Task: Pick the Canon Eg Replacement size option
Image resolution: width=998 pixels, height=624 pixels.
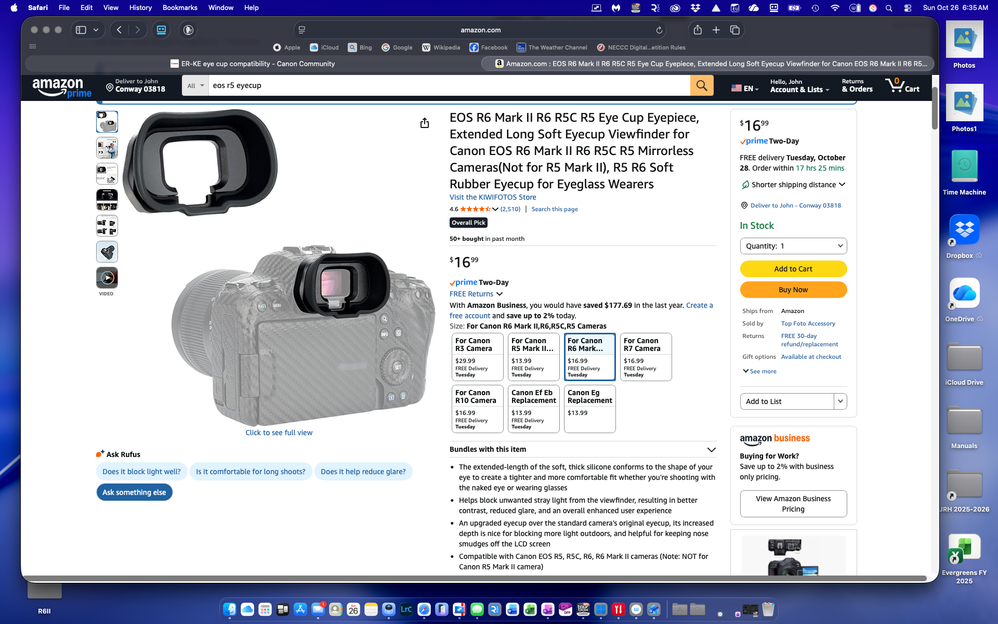Action: tap(589, 408)
